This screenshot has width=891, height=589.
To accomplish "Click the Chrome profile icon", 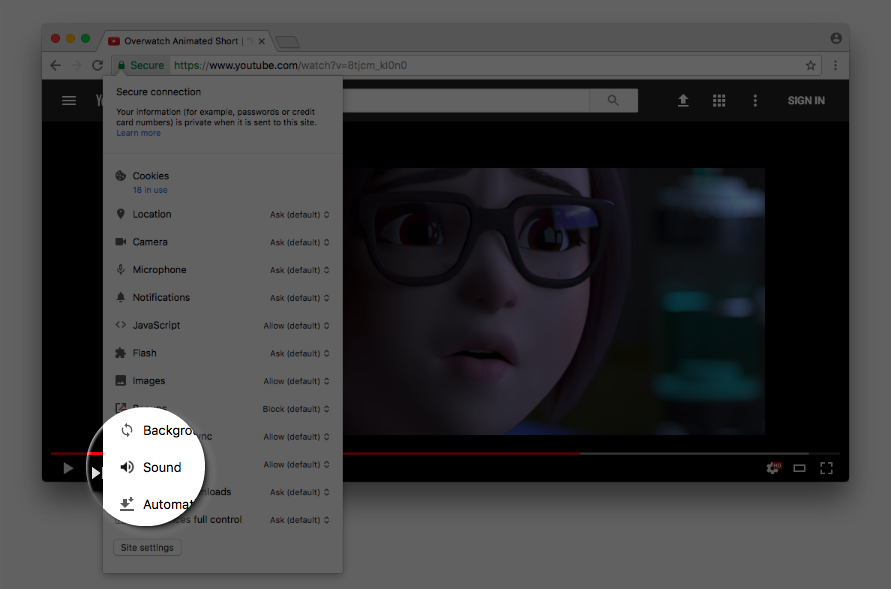I will tap(835, 38).
